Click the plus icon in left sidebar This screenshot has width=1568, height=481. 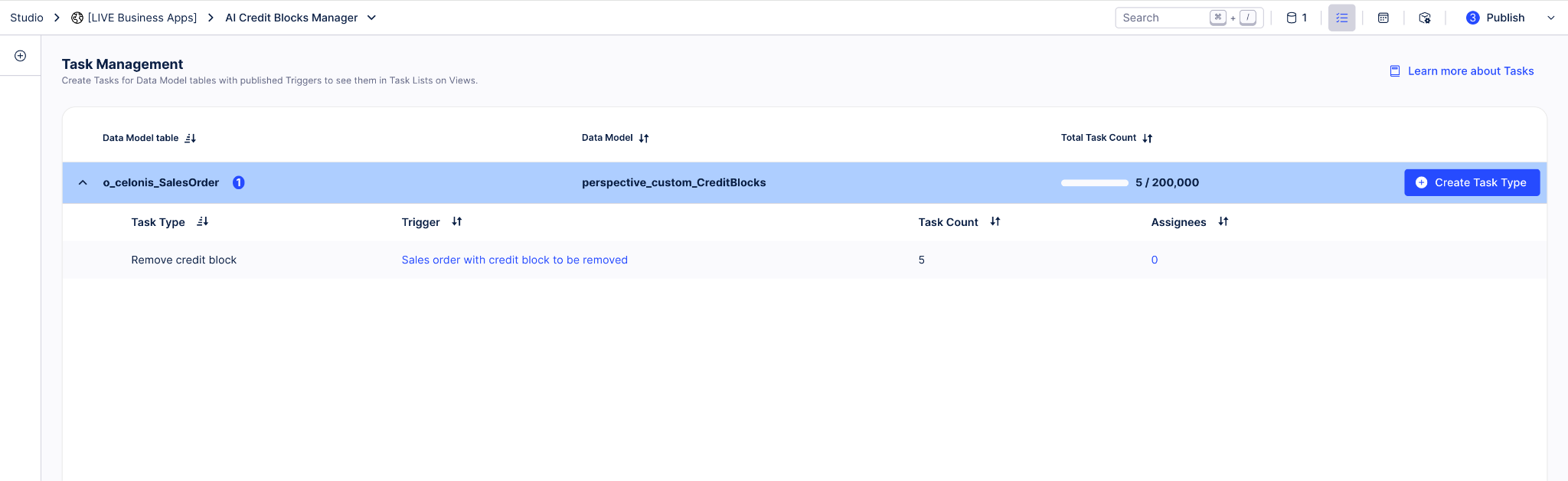[x=21, y=56]
